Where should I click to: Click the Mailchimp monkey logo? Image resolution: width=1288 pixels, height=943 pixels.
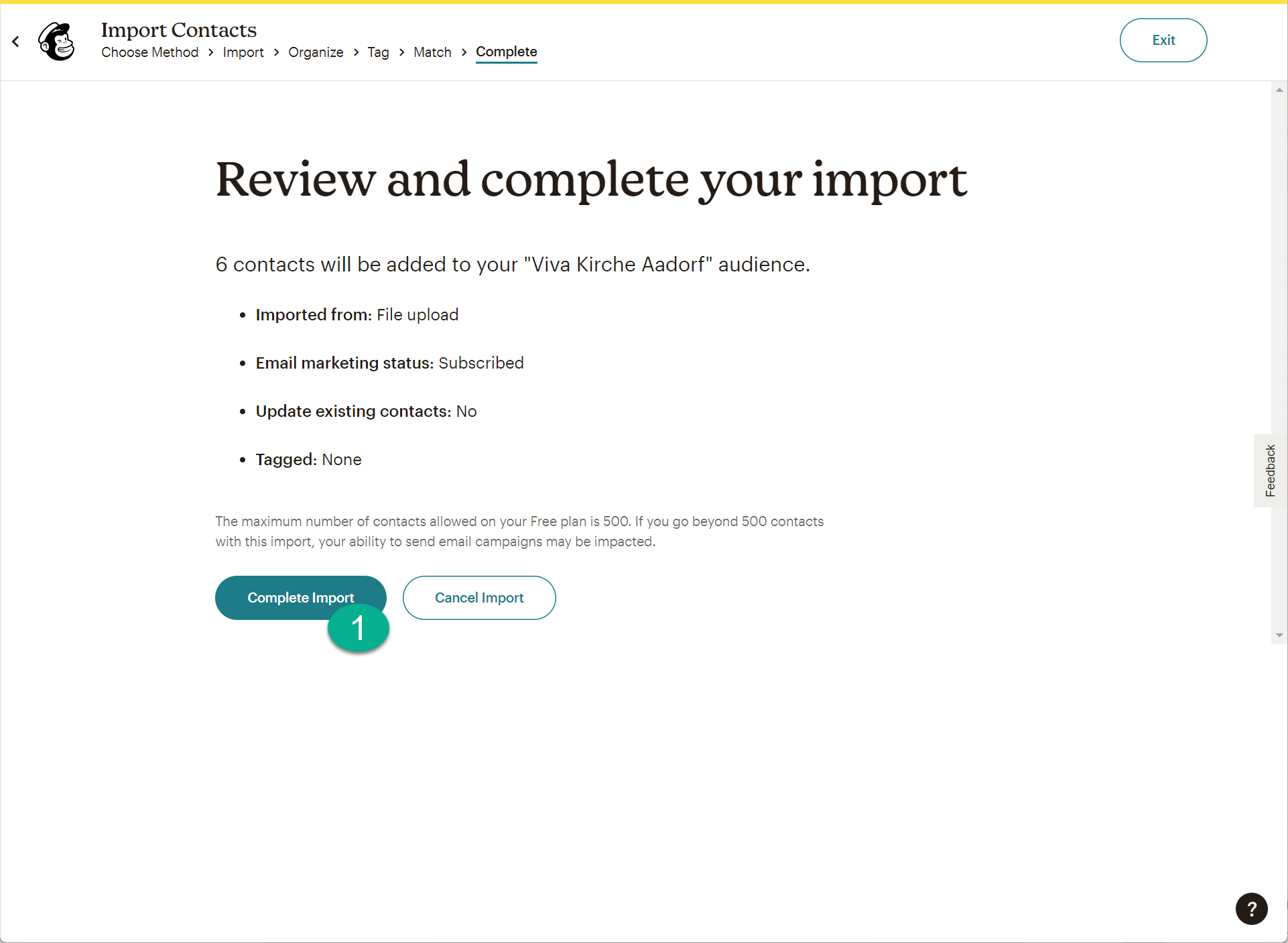[57, 42]
